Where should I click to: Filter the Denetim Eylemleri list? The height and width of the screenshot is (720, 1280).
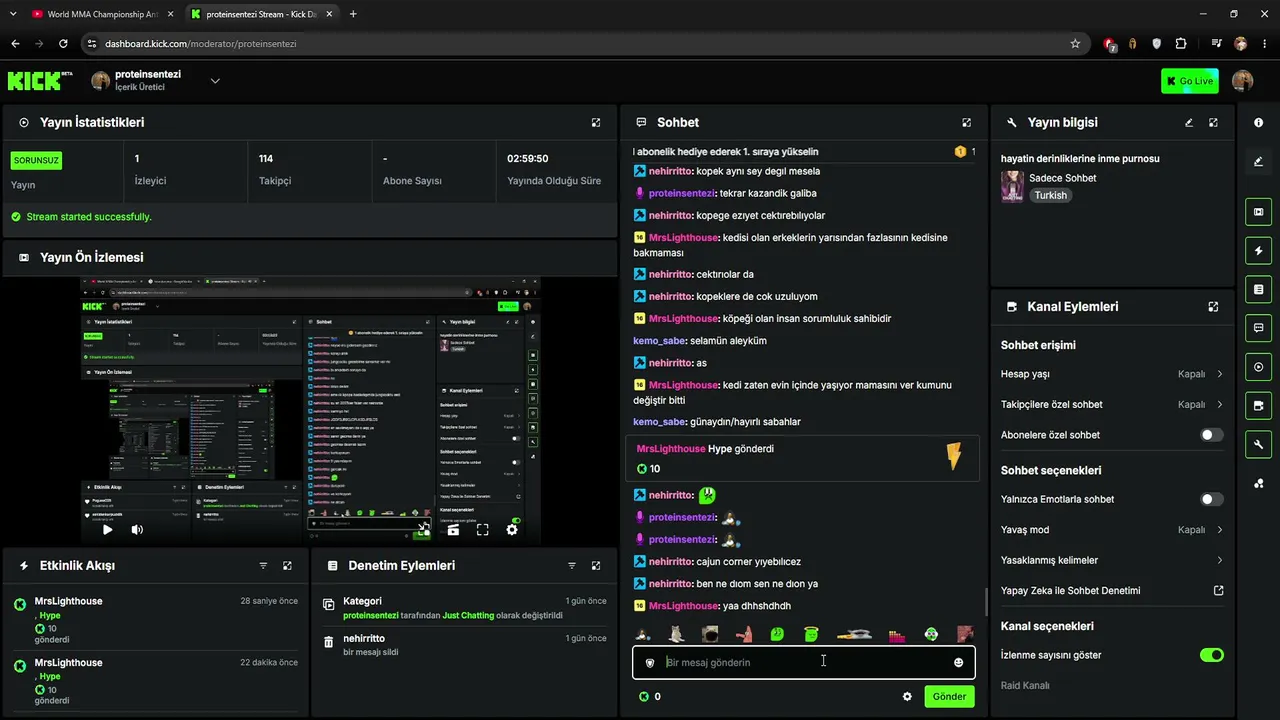tap(572, 566)
